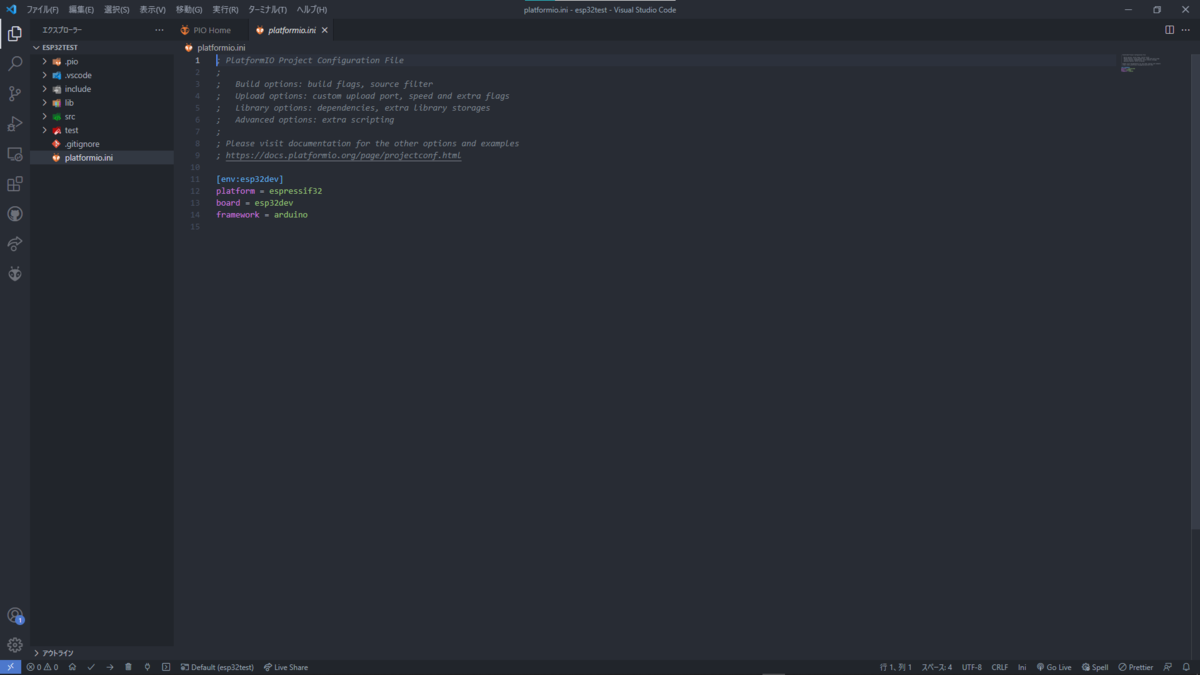The width and height of the screenshot is (1200, 675).
Task: Change indentation スペース: 4
Action: [937, 667]
